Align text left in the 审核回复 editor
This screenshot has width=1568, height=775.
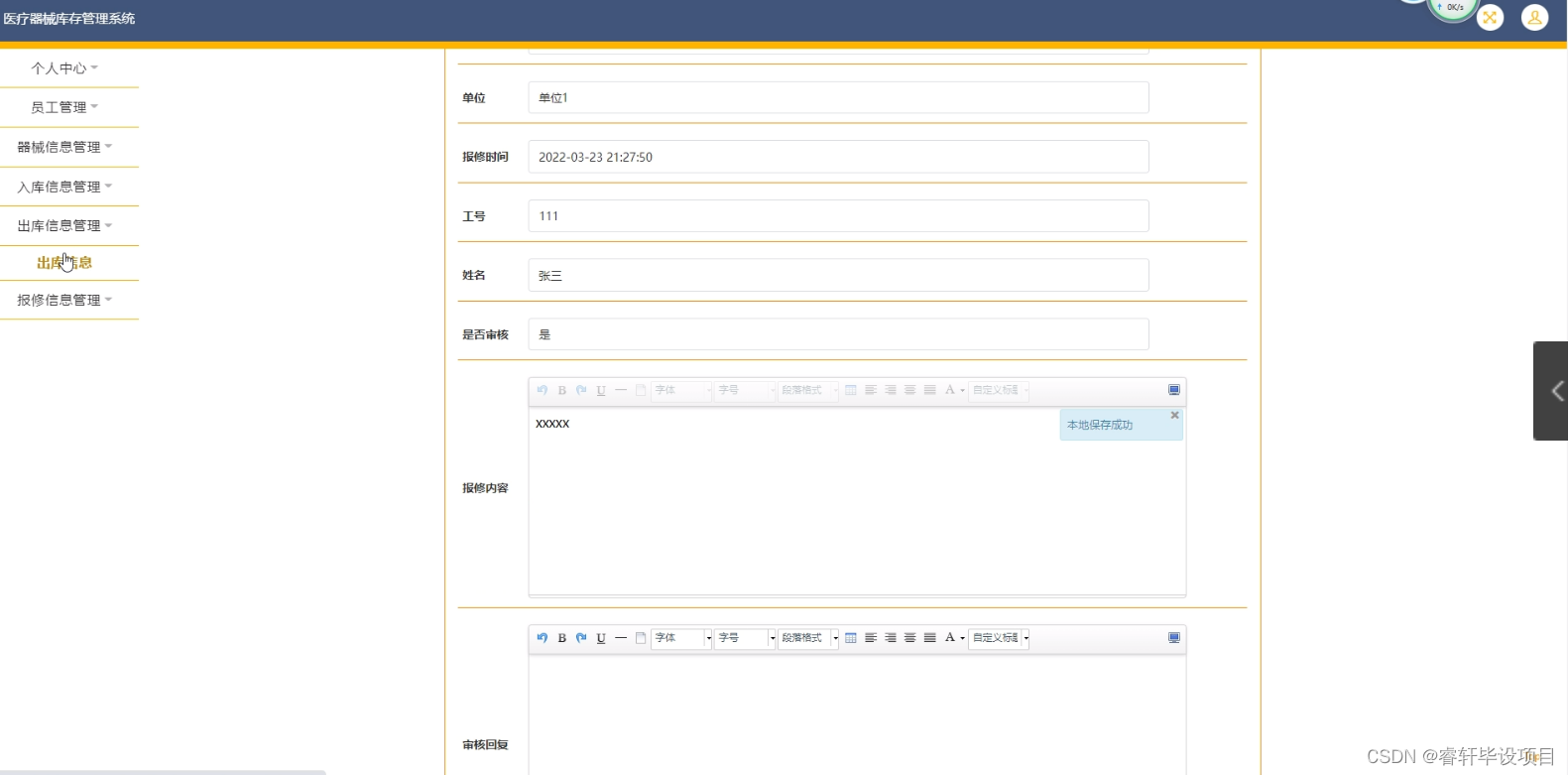point(871,638)
